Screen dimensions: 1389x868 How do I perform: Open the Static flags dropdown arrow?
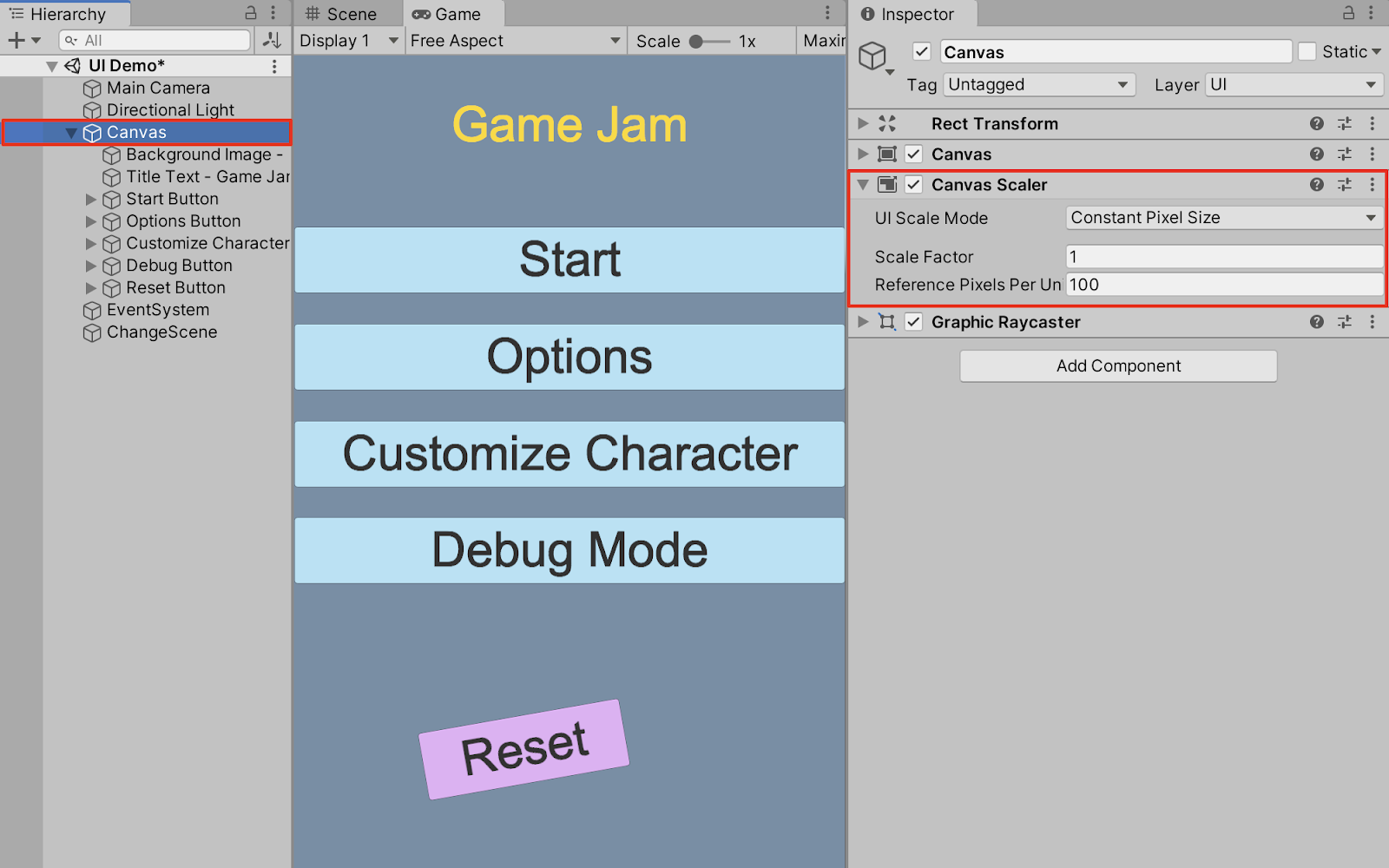(x=1376, y=52)
